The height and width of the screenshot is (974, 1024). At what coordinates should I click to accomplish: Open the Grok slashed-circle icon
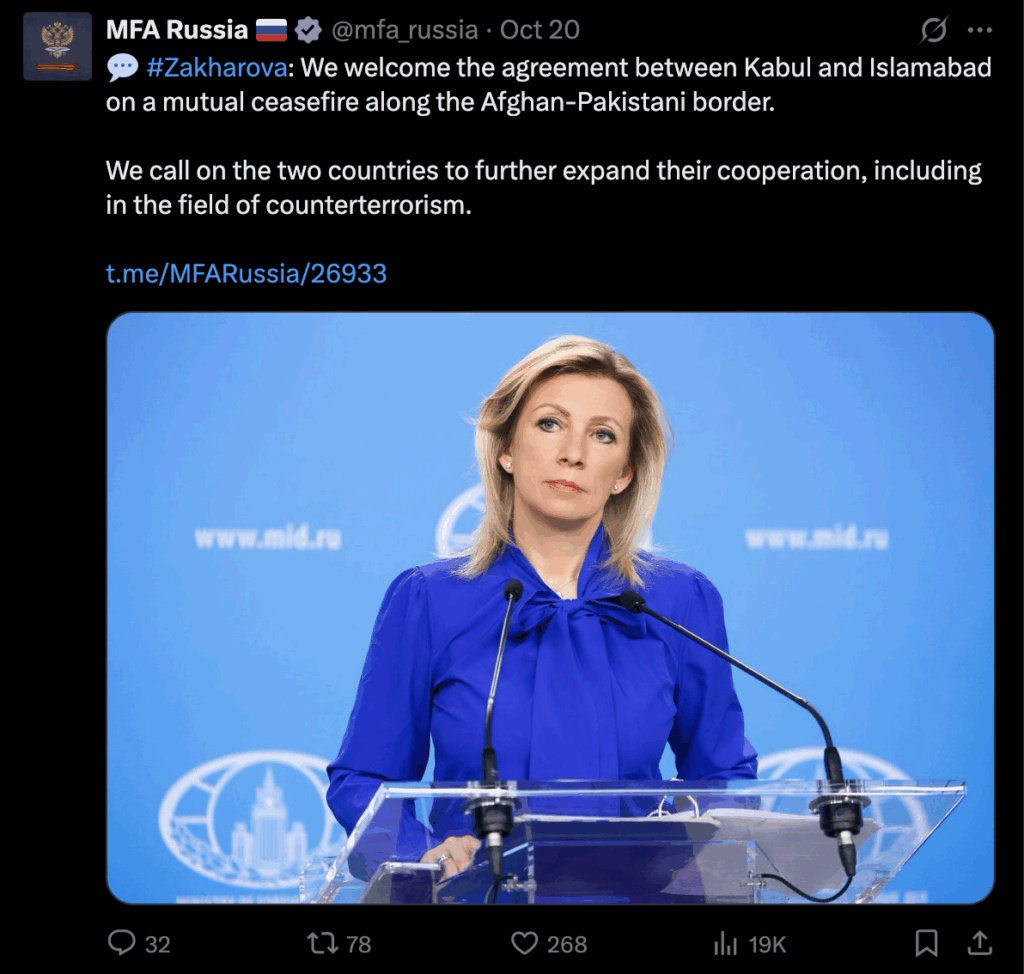click(x=933, y=30)
